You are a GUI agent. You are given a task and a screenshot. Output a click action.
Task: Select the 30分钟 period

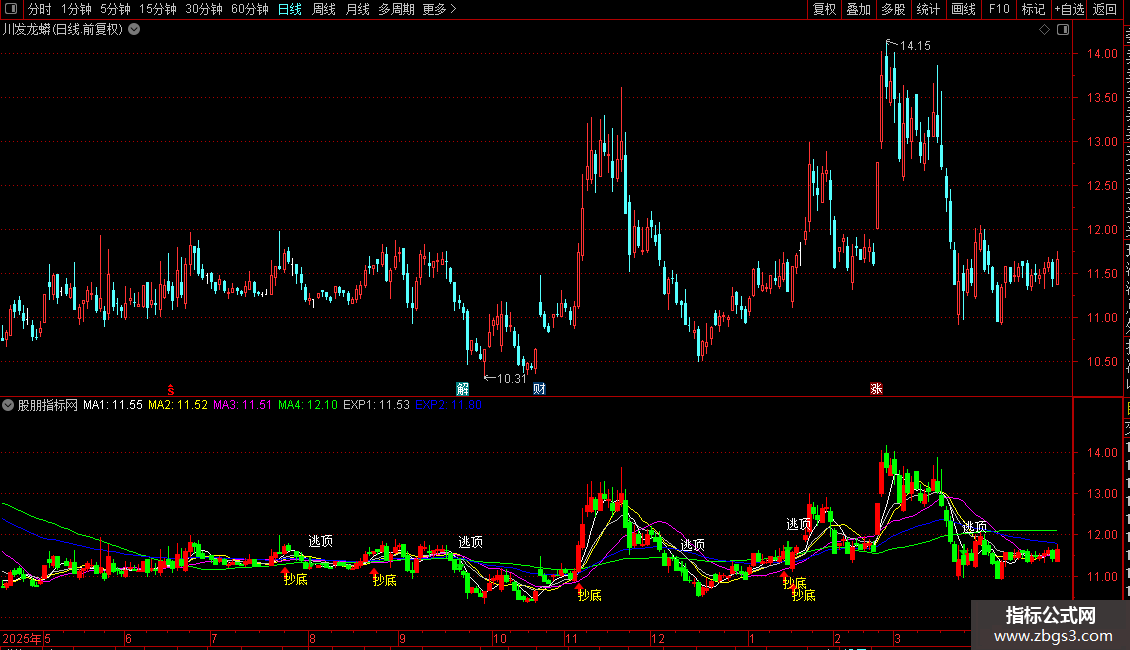[204, 9]
